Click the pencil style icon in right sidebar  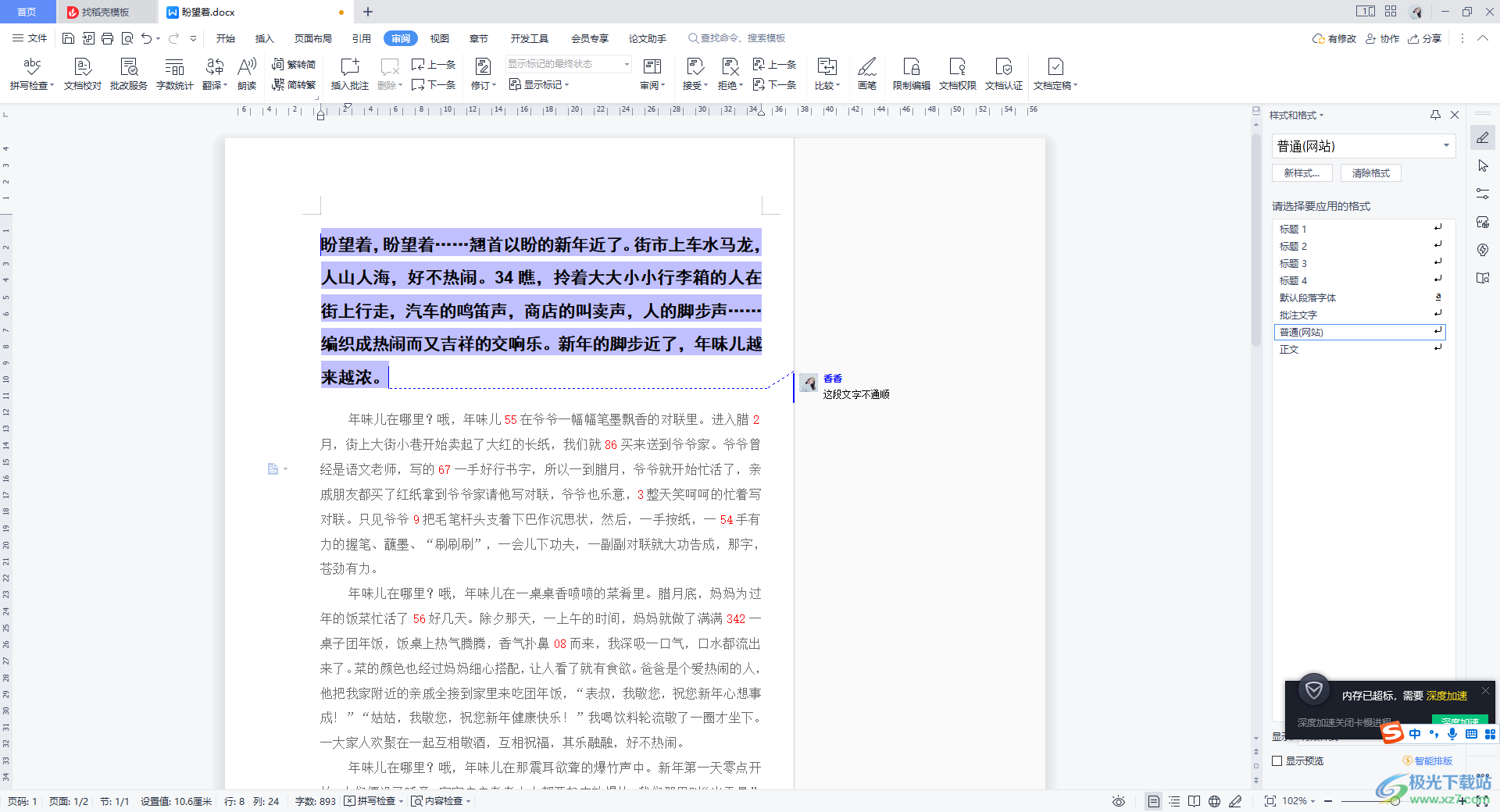click(1483, 137)
